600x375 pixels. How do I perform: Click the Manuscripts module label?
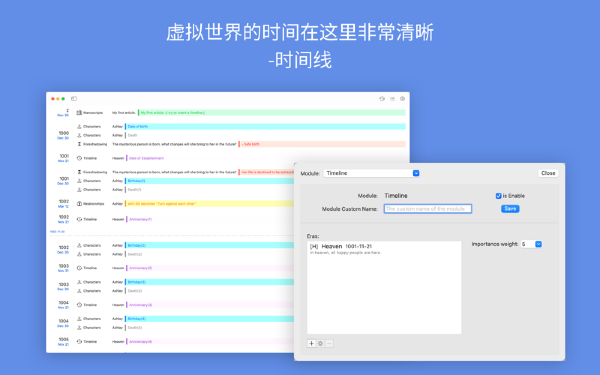[93, 112]
